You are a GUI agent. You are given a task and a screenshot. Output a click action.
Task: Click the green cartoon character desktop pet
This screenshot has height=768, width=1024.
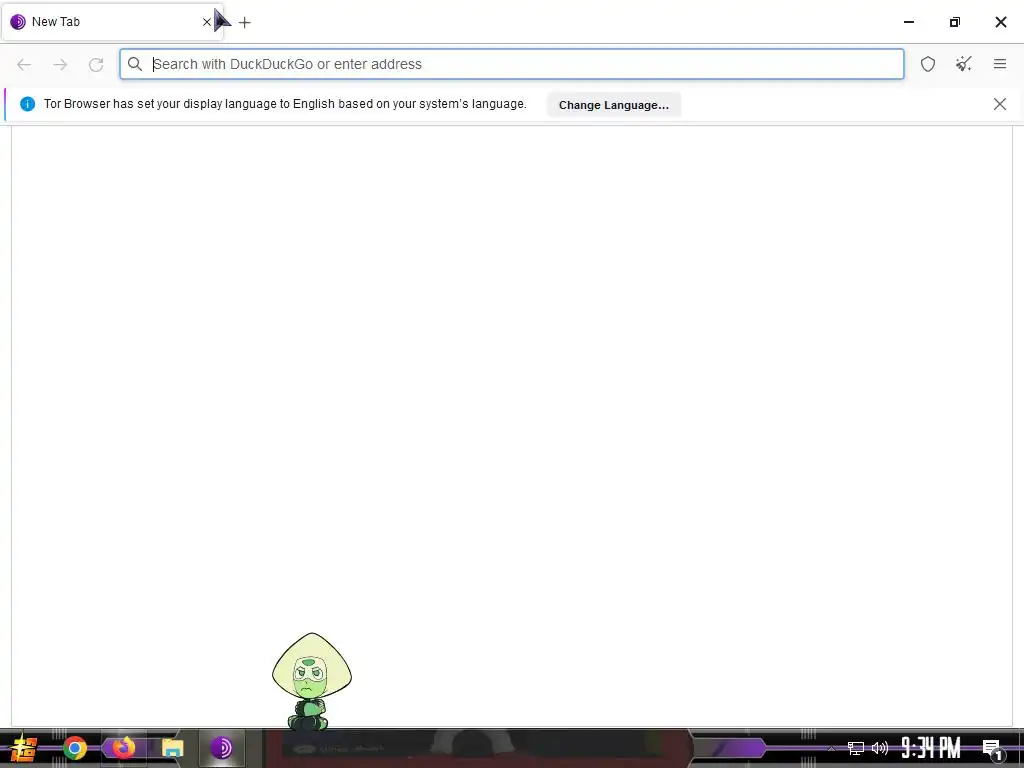(x=312, y=681)
